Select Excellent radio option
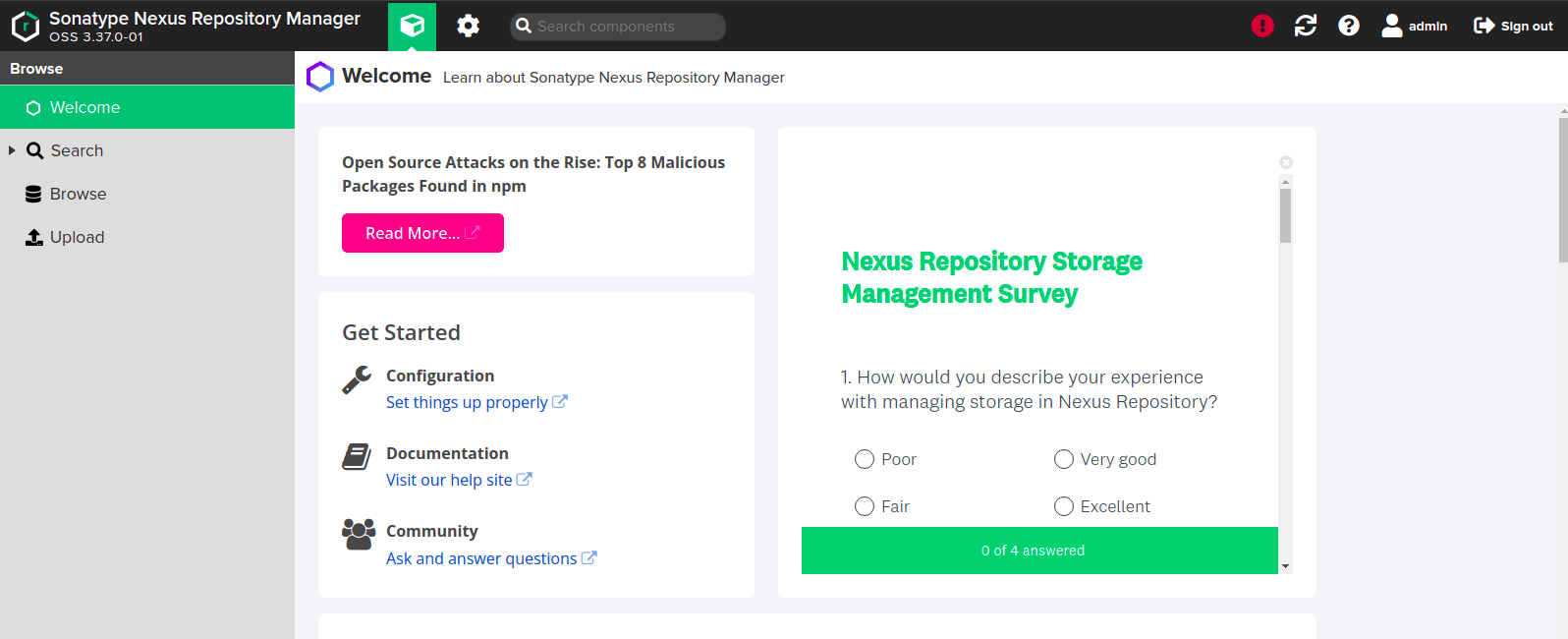1568x639 pixels. click(x=1064, y=506)
